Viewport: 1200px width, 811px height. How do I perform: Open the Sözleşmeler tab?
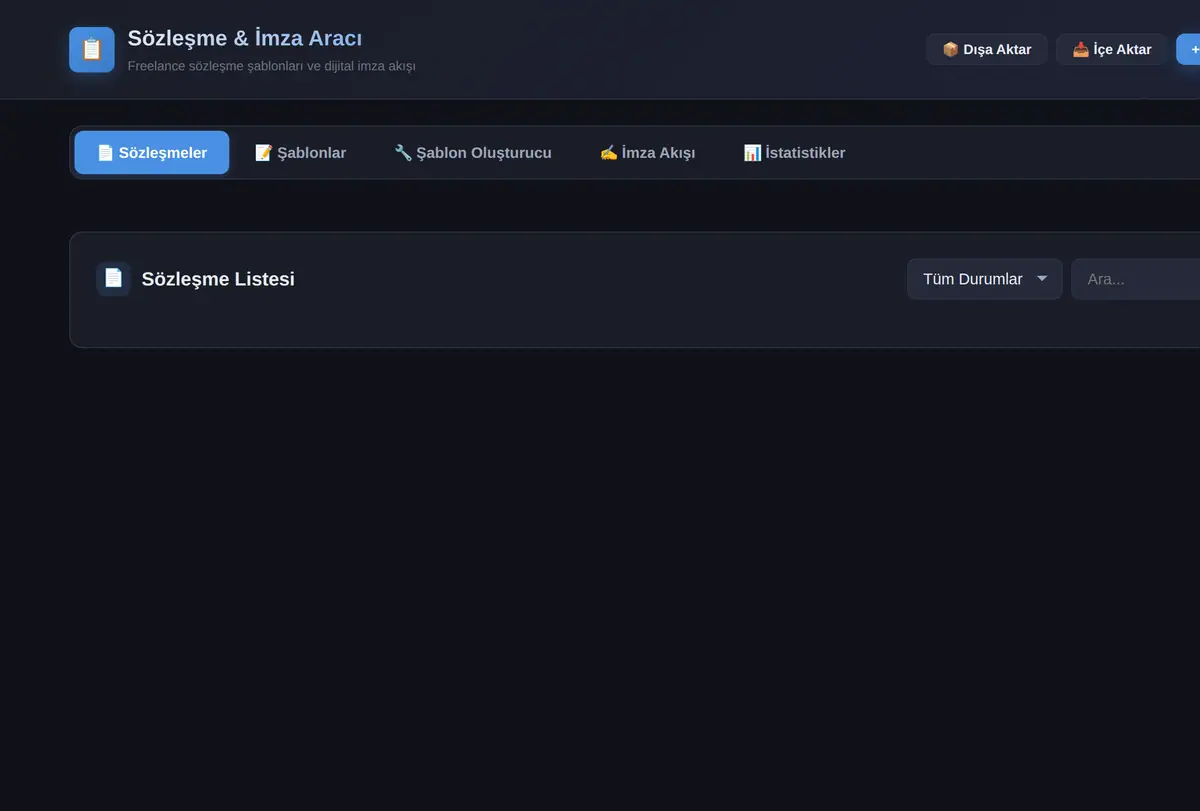(x=152, y=153)
